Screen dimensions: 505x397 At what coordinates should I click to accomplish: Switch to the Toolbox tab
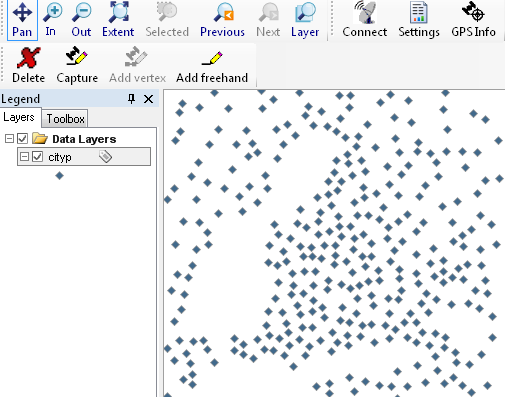pos(65,119)
